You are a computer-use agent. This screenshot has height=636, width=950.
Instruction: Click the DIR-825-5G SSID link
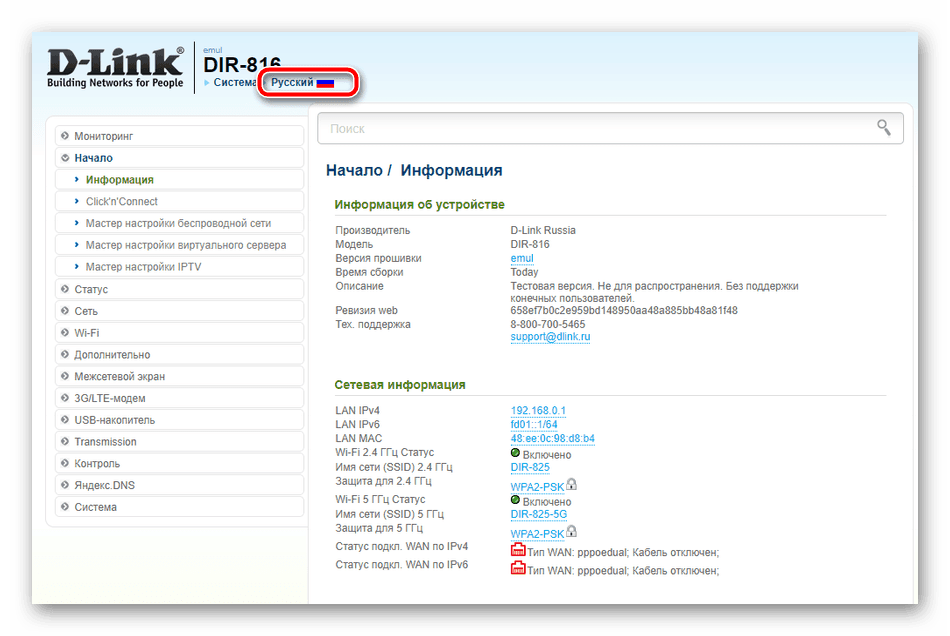point(539,514)
